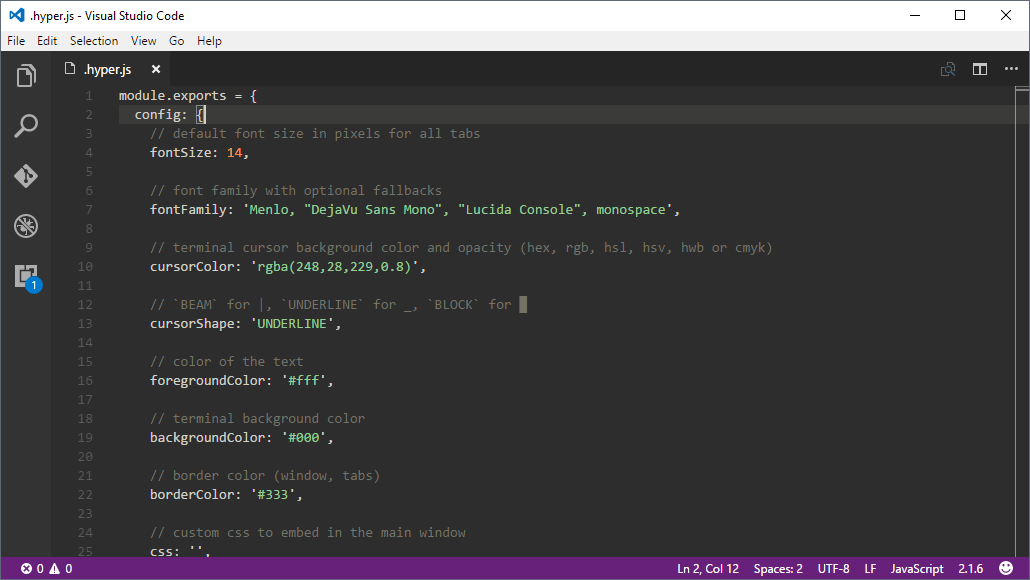Open the Debug view
Viewport: 1030px width, 580px height.
coord(25,226)
